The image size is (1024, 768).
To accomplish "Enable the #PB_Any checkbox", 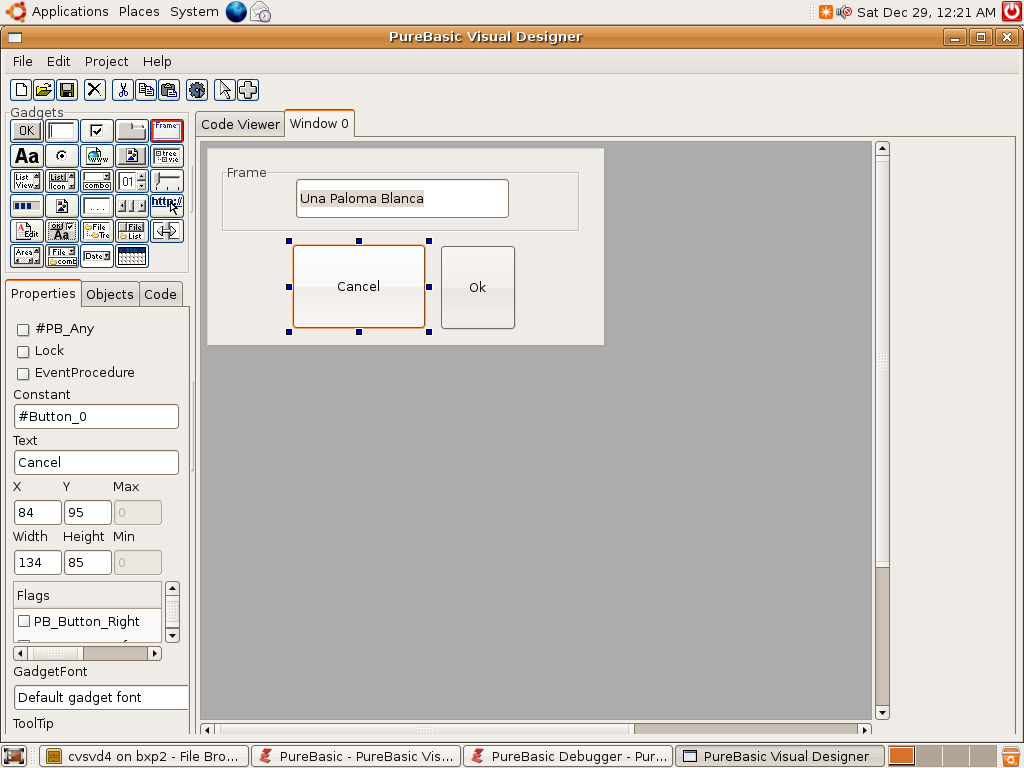I will pyautogui.click(x=23, y=329).
